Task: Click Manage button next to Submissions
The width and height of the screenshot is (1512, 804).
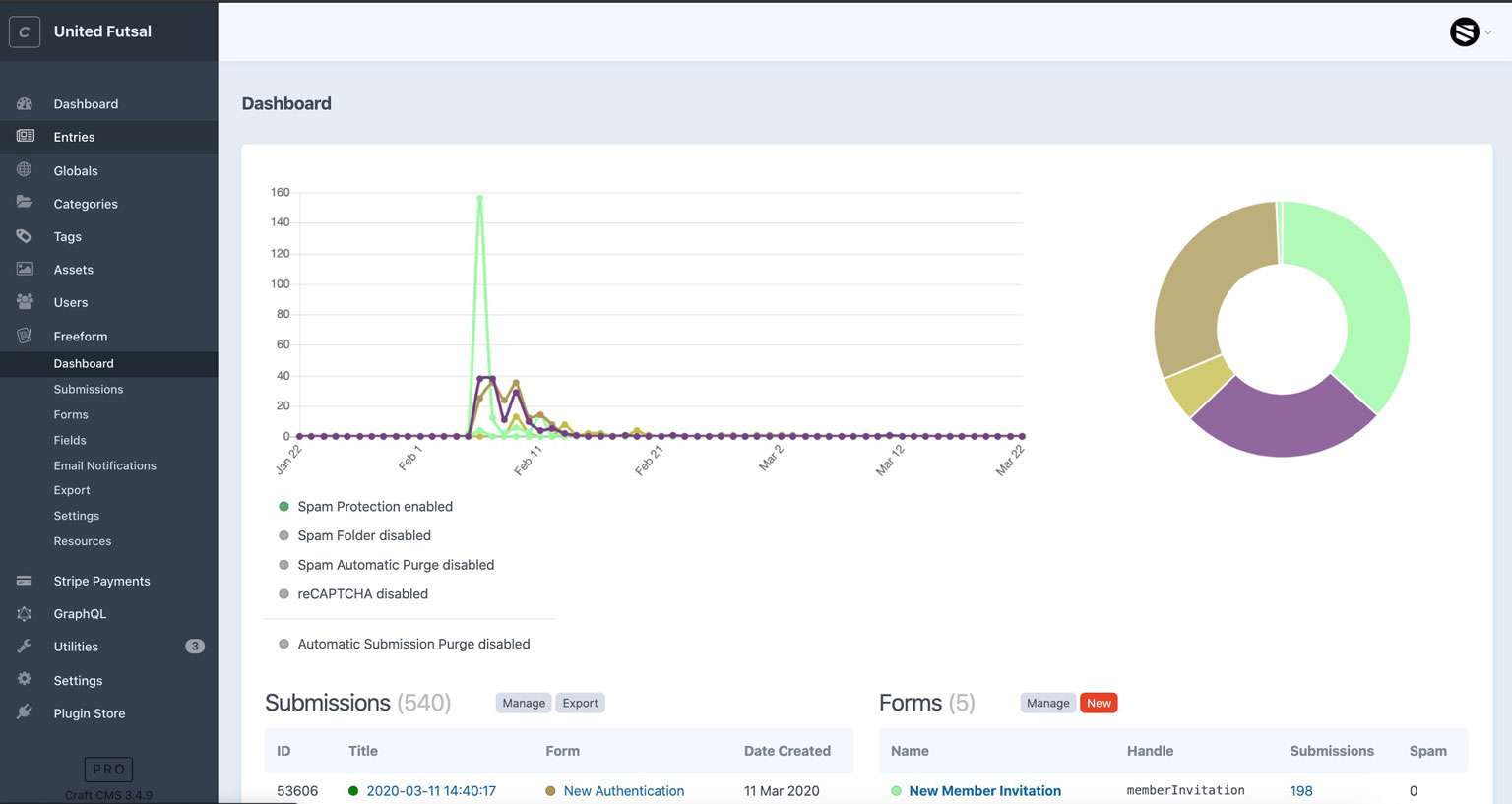Action: click(x=524, y=703)
